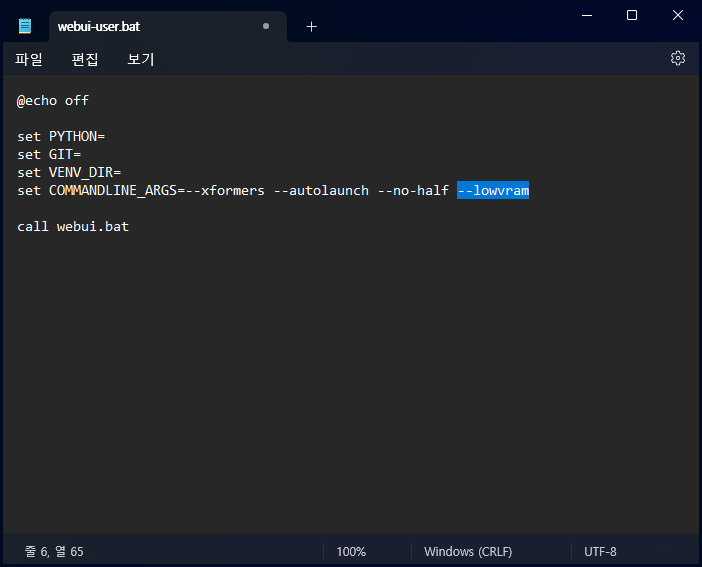The image size is (702, 567).
Task: Open the settings gear icon
Action: point(677,58)
